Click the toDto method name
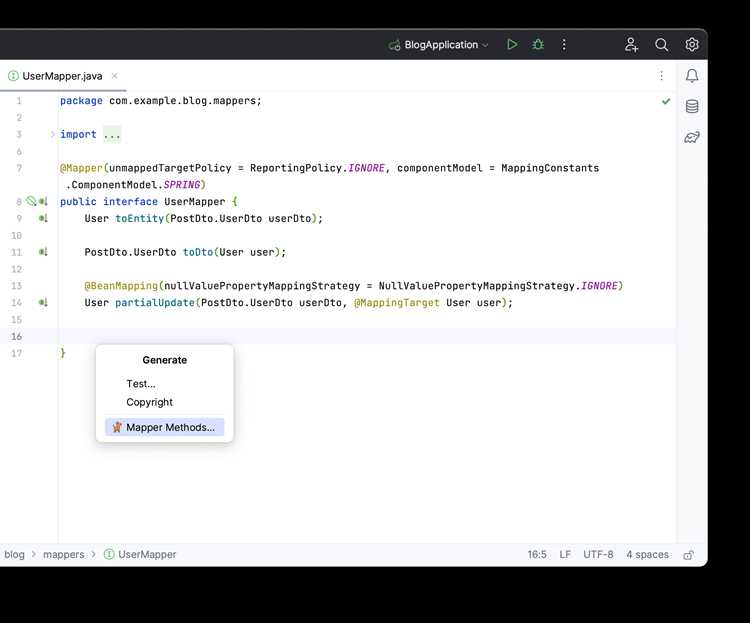 (198, 252)
